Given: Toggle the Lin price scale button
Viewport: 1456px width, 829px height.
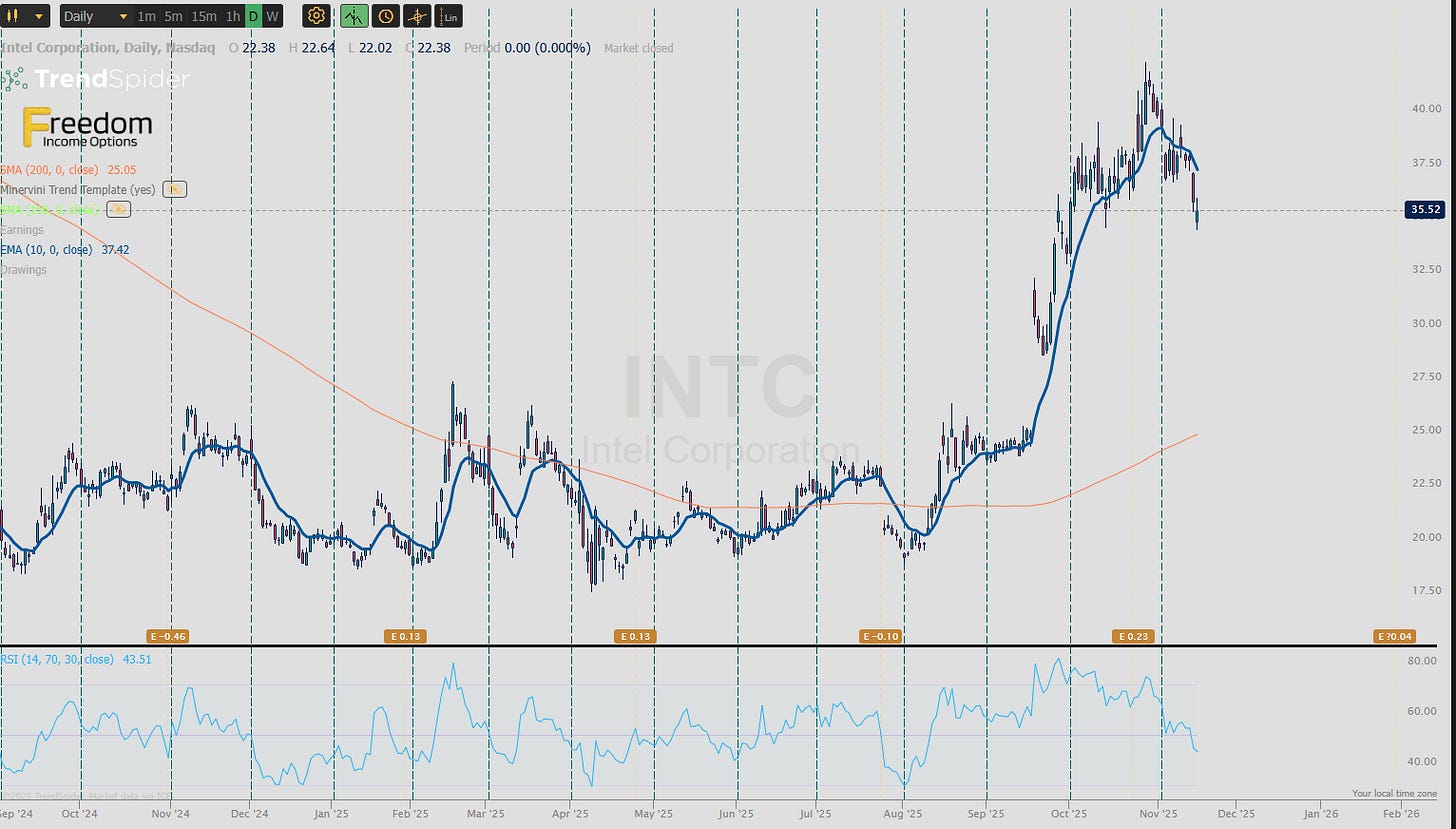Looking at the screenshot, I should tap(449, 16).
